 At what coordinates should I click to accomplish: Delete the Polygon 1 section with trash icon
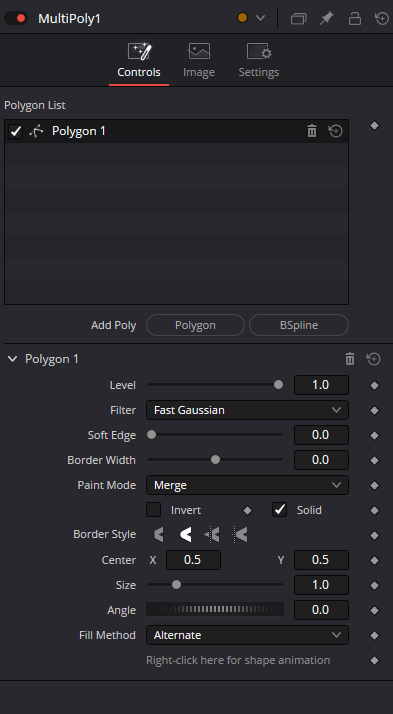pos(349,359)
